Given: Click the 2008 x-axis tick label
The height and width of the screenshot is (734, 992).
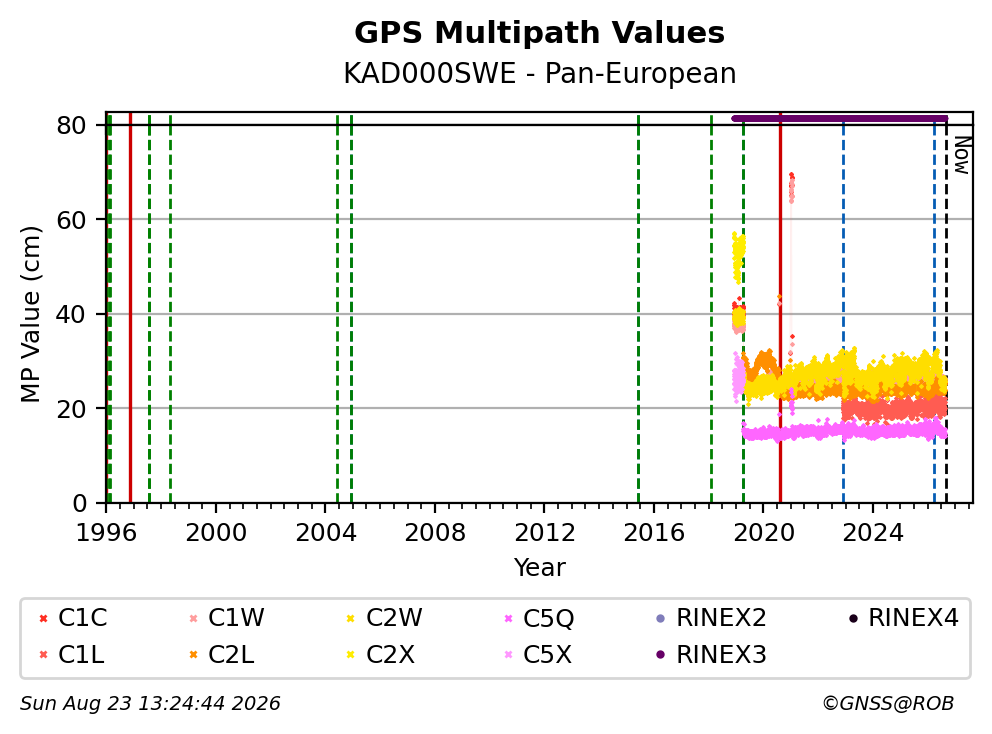Looking at the screenshot, I should 435,533.
